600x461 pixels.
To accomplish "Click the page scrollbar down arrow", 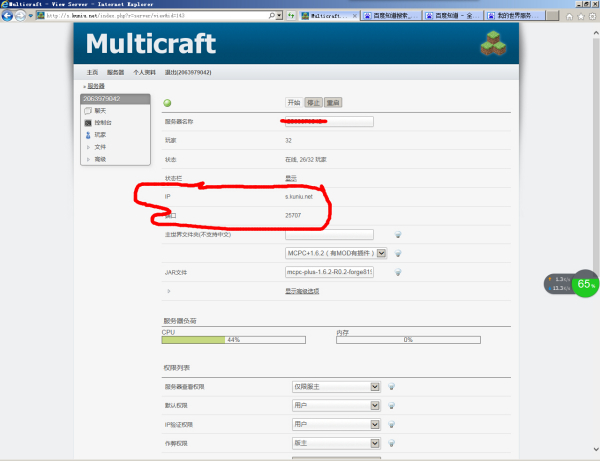I will pyautogui.click(x=596, y=449).
